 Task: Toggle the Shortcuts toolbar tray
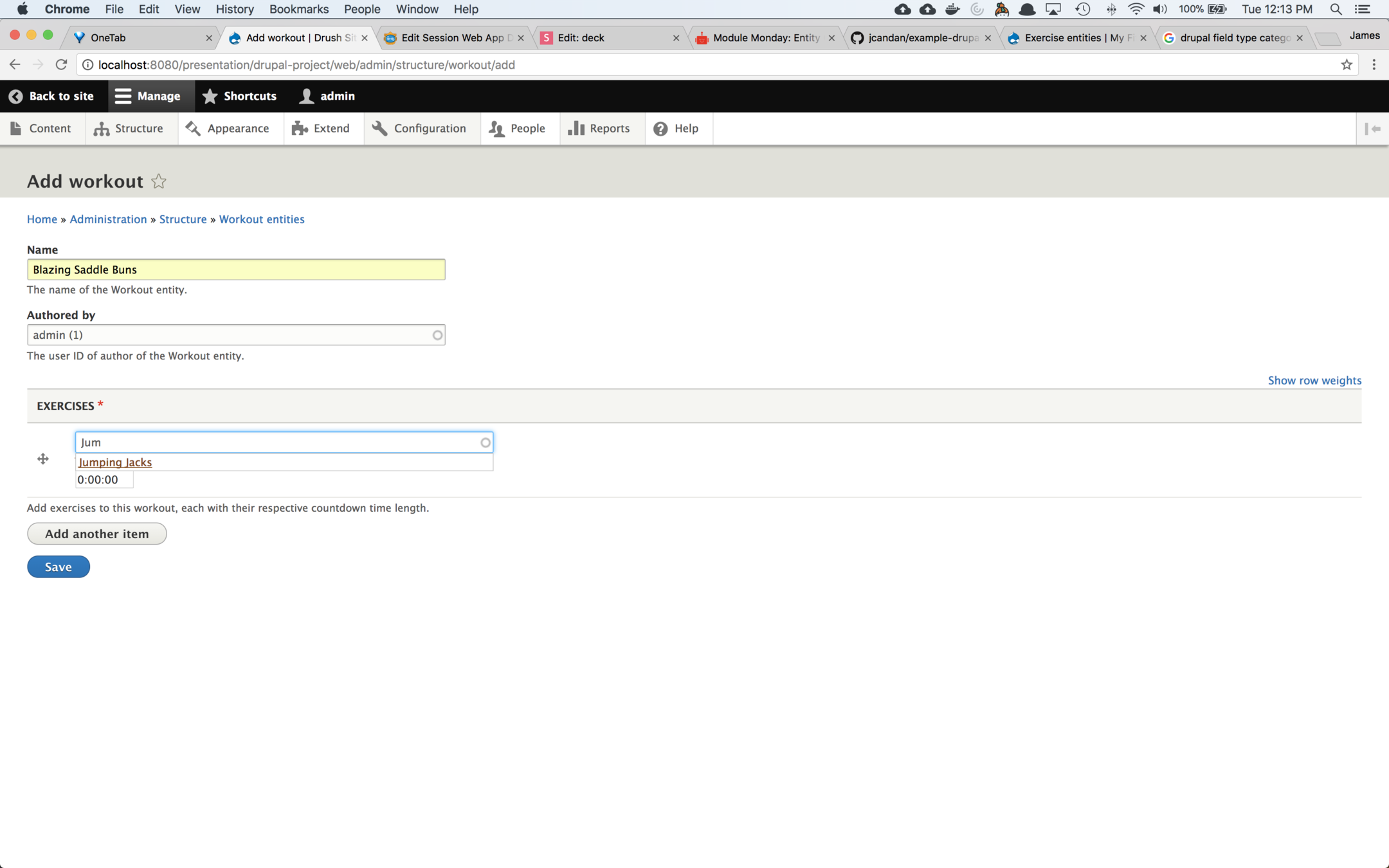pos(239,96)
